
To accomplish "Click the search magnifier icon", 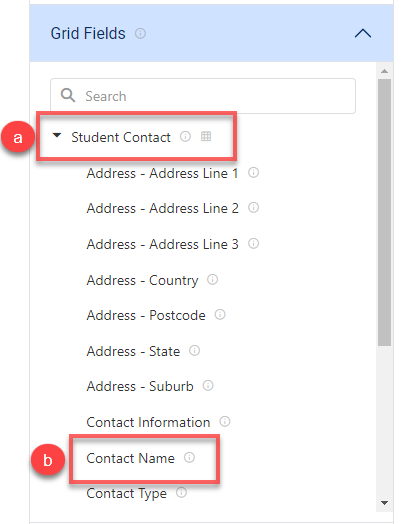I will [68, 96].
